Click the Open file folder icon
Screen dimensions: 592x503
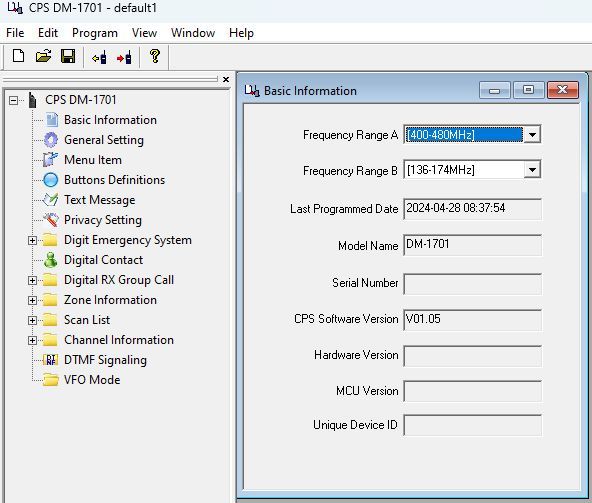pyautogui.click(x=43, y=57)
